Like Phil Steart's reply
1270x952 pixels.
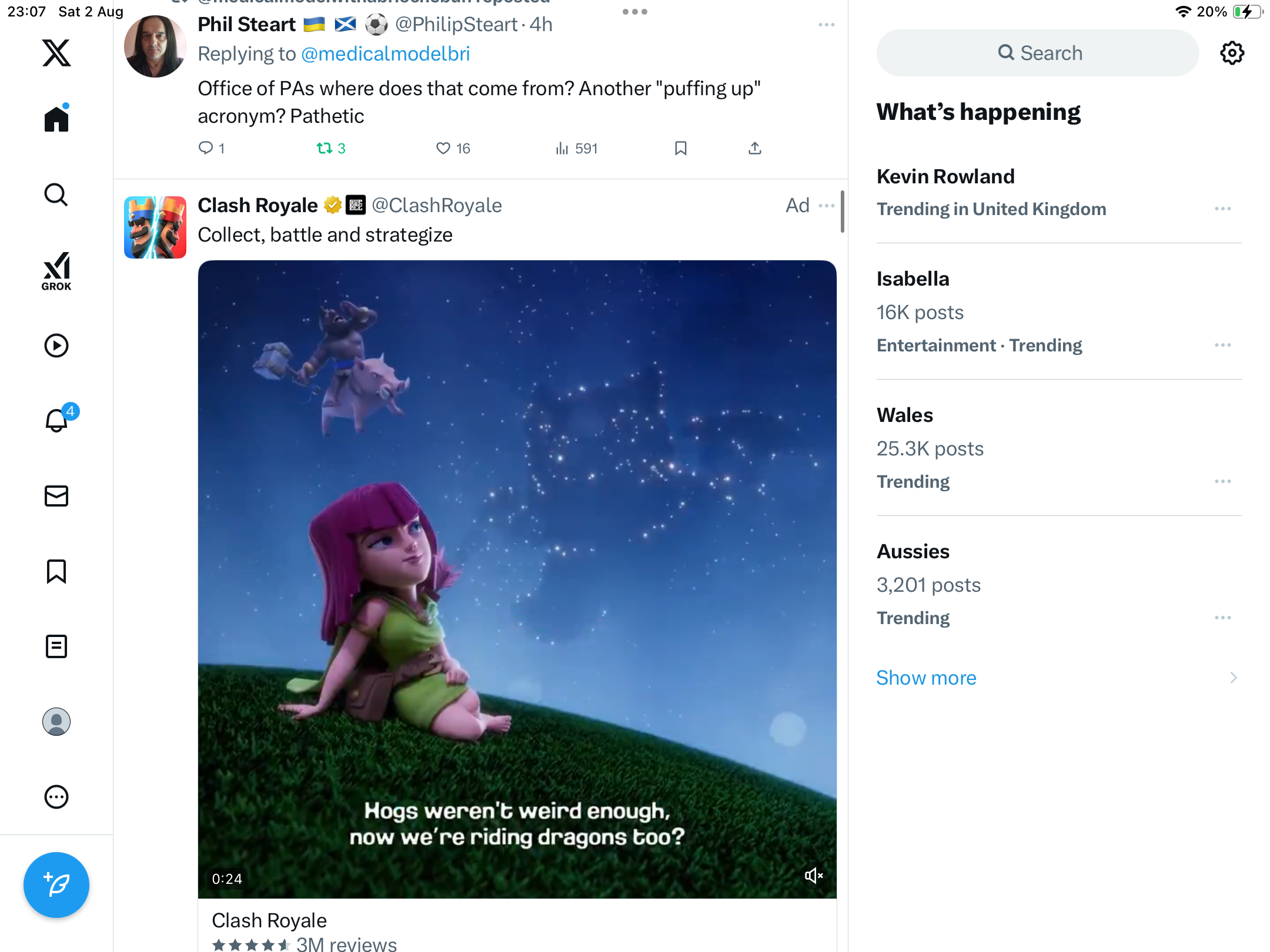pos(443,148)
